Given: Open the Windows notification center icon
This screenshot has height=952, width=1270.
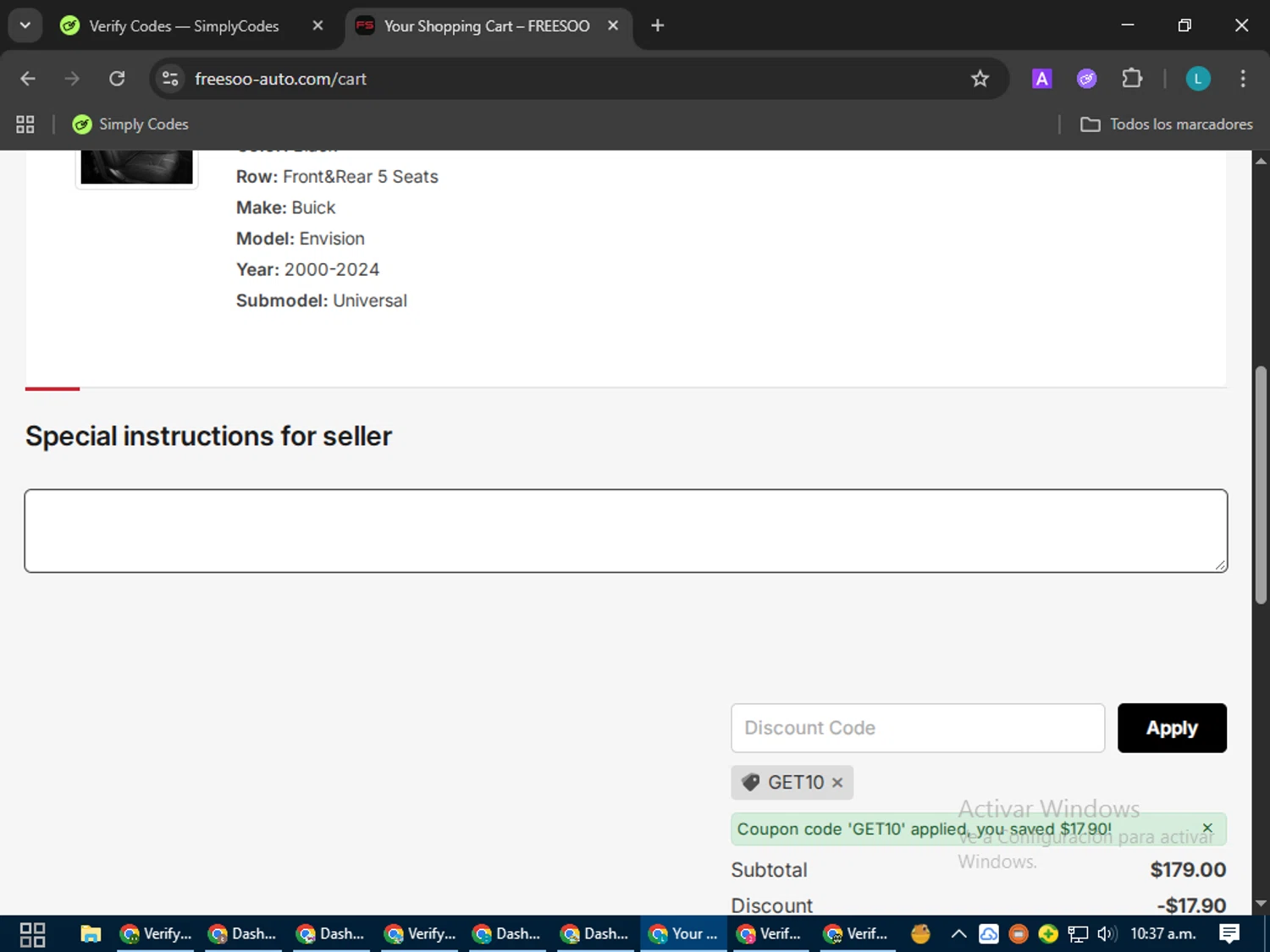Looking at the screenshot, I should click(1229, 934).
